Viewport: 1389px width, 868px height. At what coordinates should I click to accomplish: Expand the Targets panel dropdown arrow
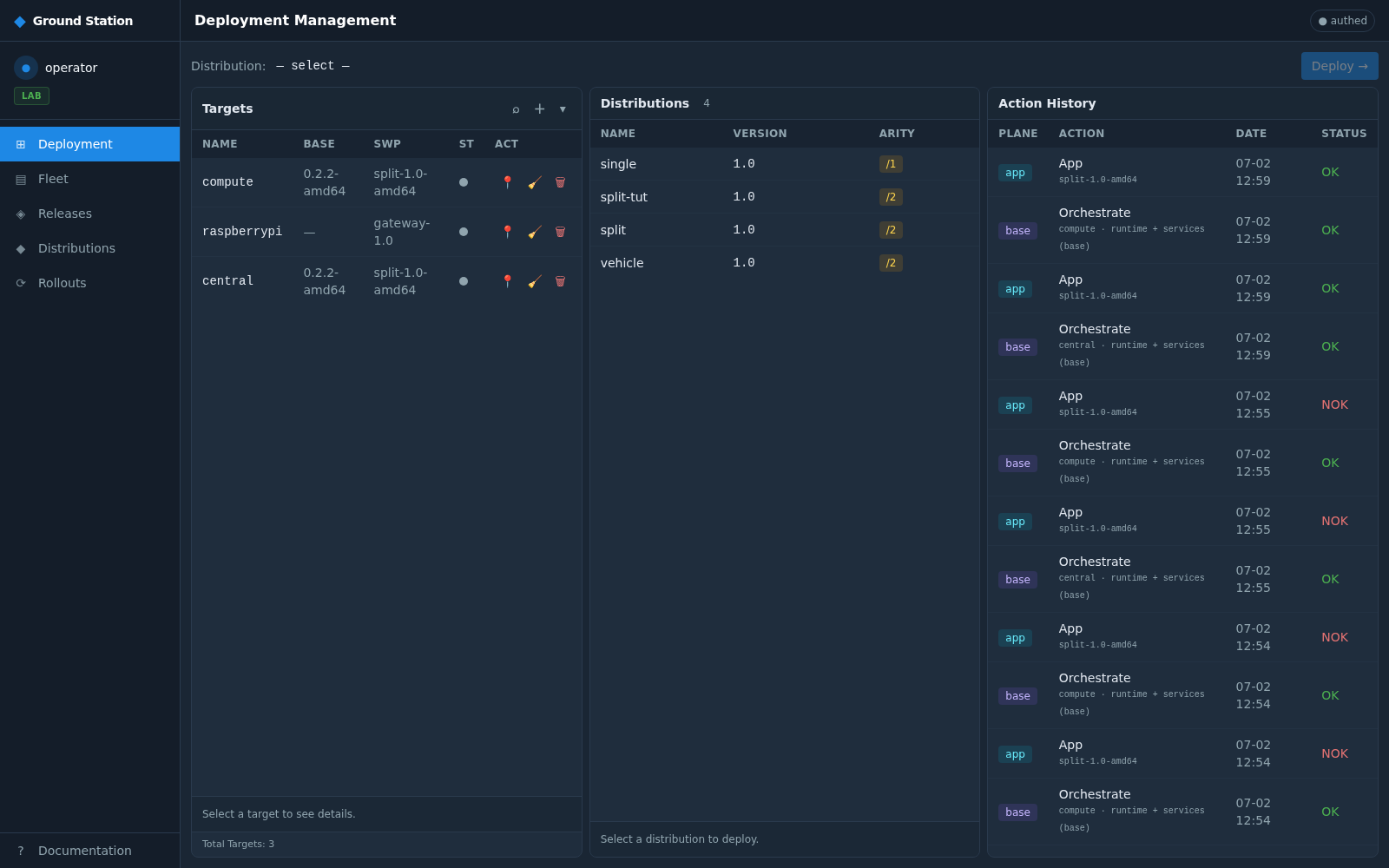pos(563,108)
